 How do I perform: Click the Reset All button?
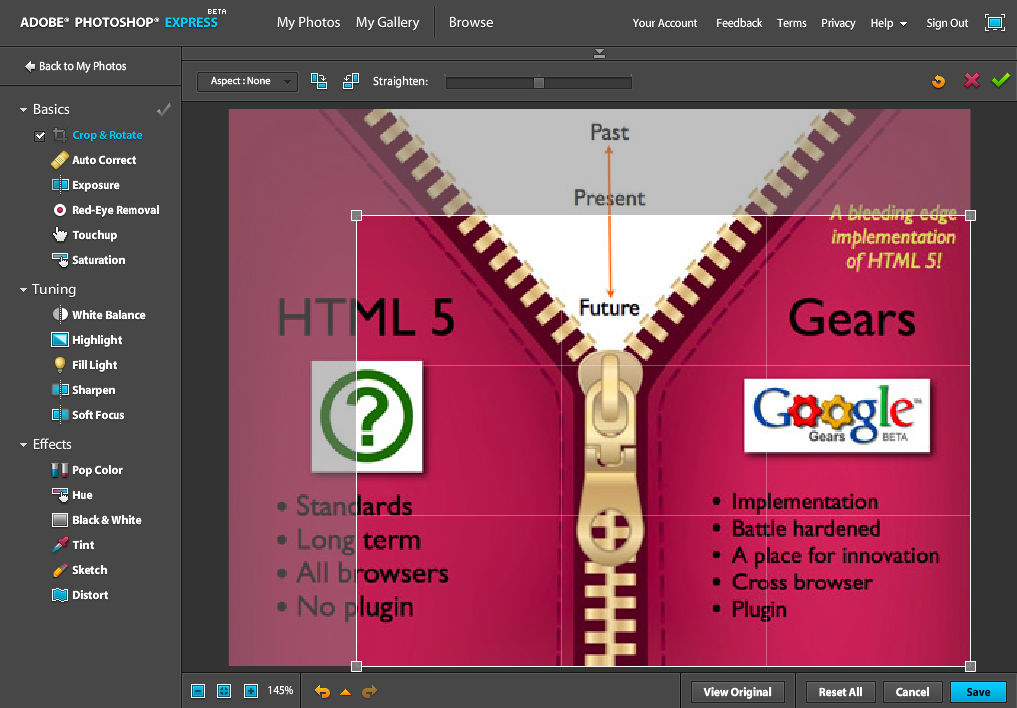pyautogui.click(x=841, y=692)
